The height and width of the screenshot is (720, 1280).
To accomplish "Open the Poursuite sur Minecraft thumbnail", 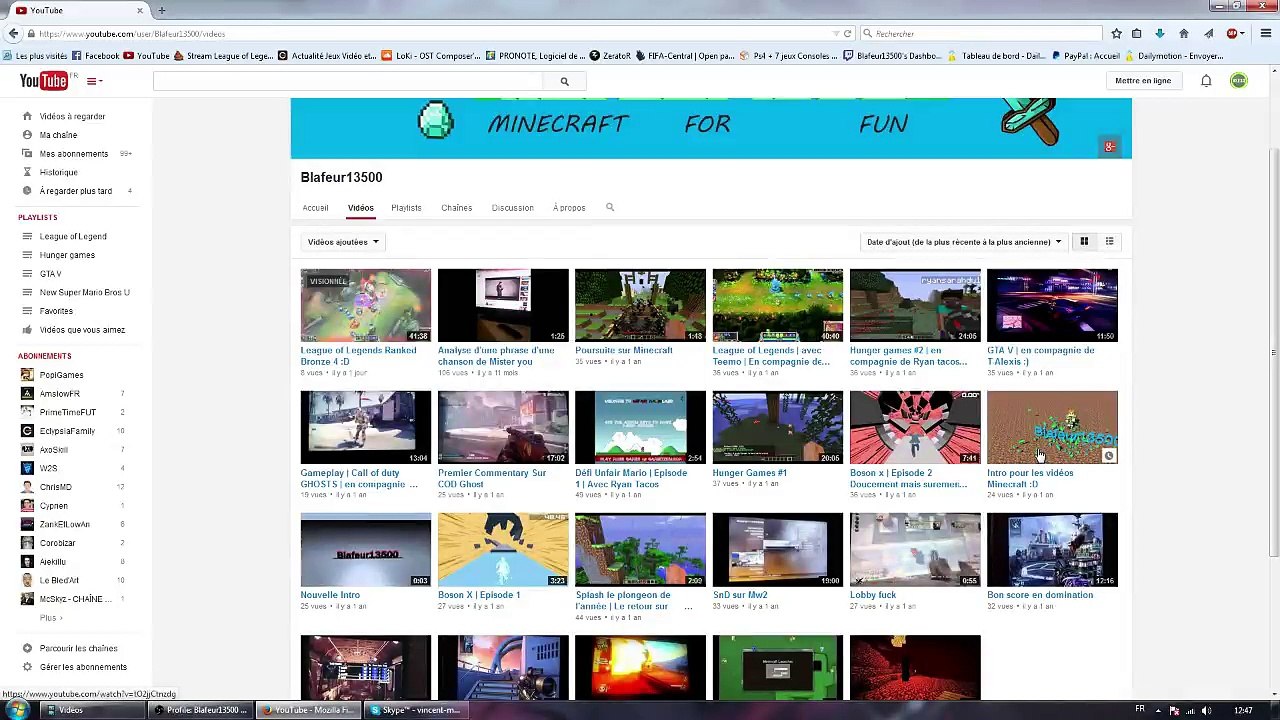I will 640,305.
